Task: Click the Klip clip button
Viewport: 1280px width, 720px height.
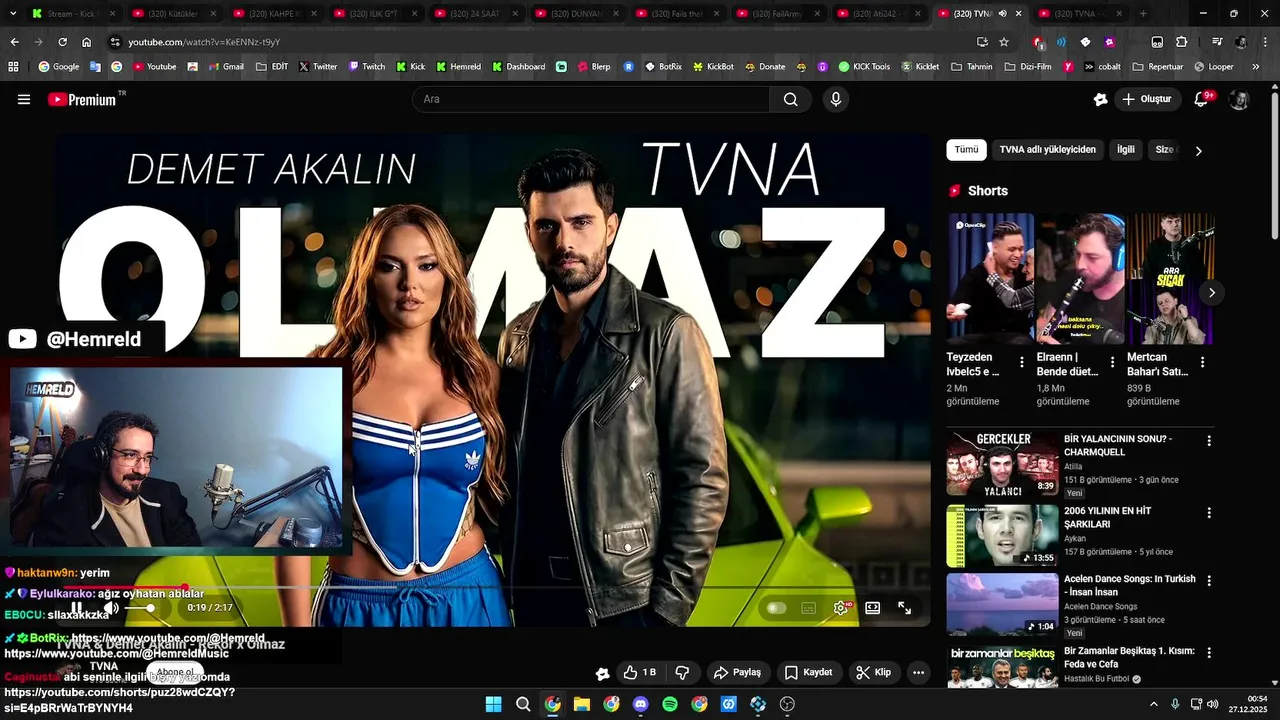Action: click(874, 673)
